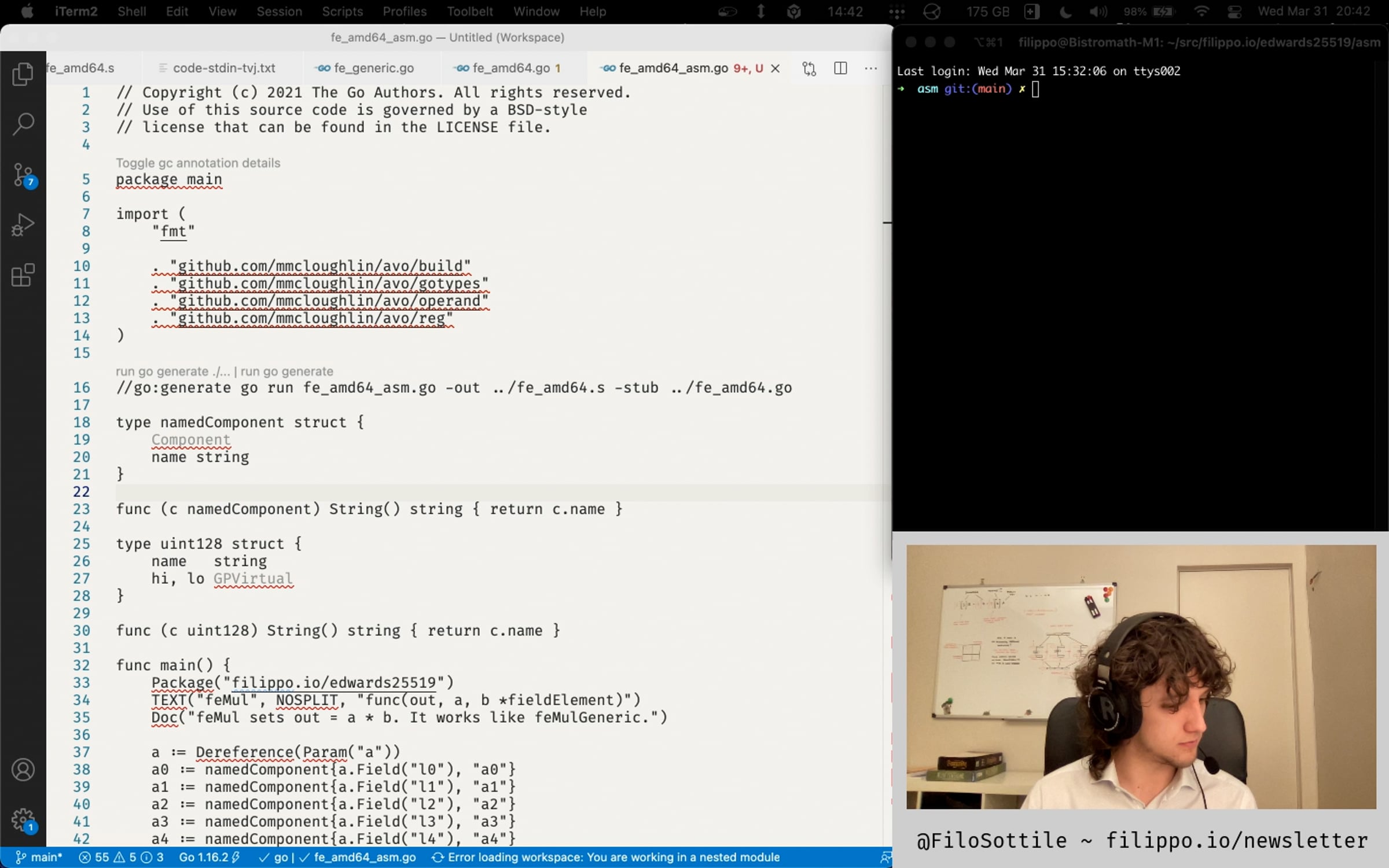The image size is (1389, 868).
Task: Open the Accounts menu in the activity bar
Action: tap(23, 770)
